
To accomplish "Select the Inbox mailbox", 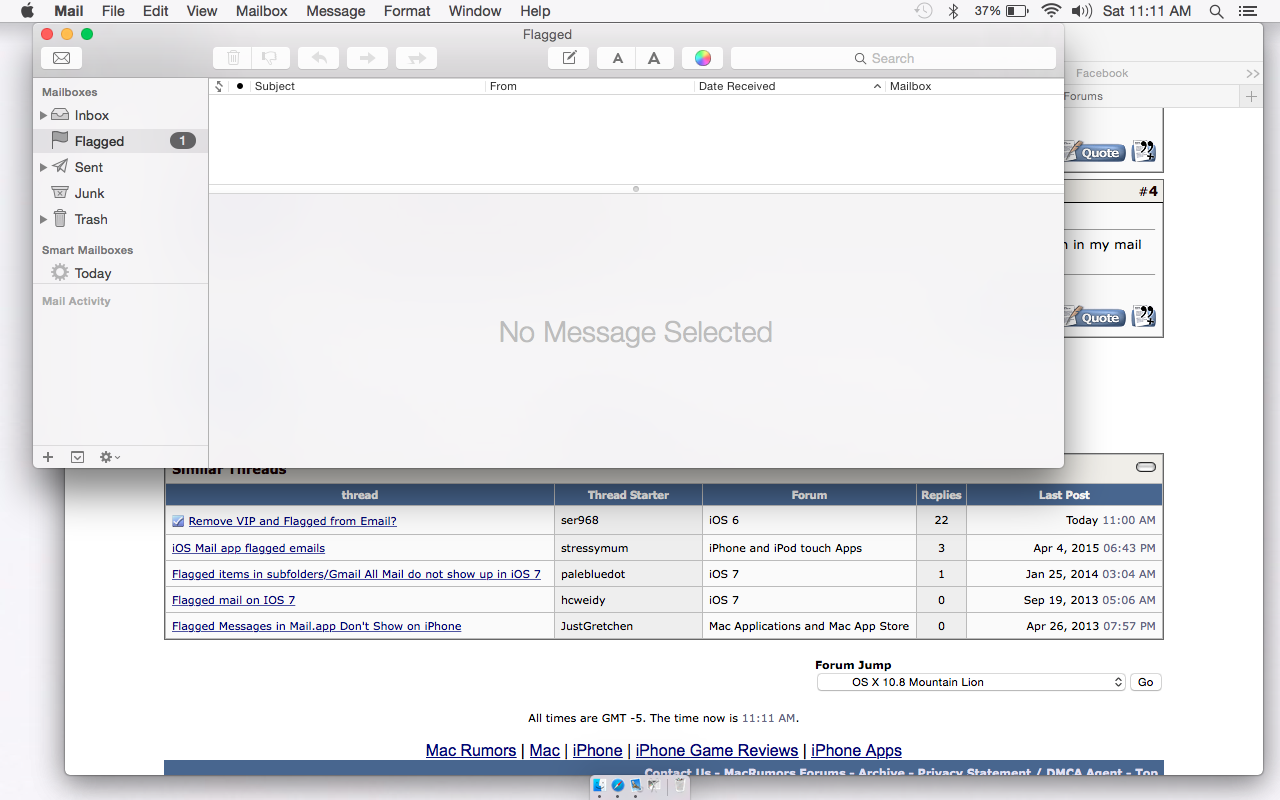I will [x=120, y=115].
